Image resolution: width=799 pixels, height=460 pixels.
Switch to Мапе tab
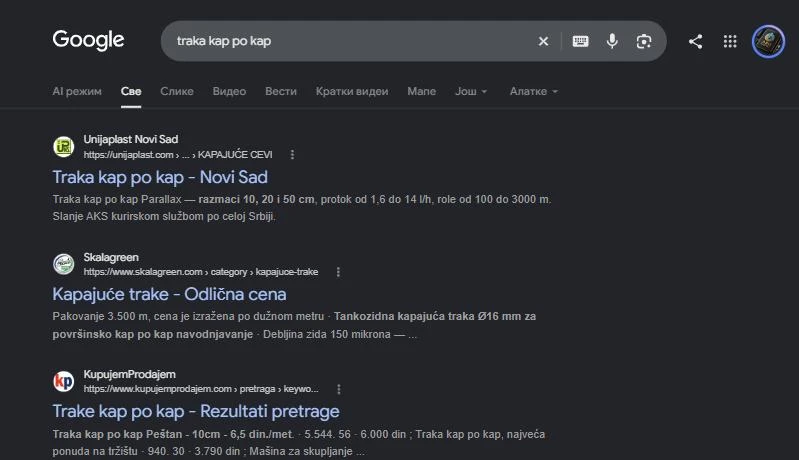(x=421, y=91)
